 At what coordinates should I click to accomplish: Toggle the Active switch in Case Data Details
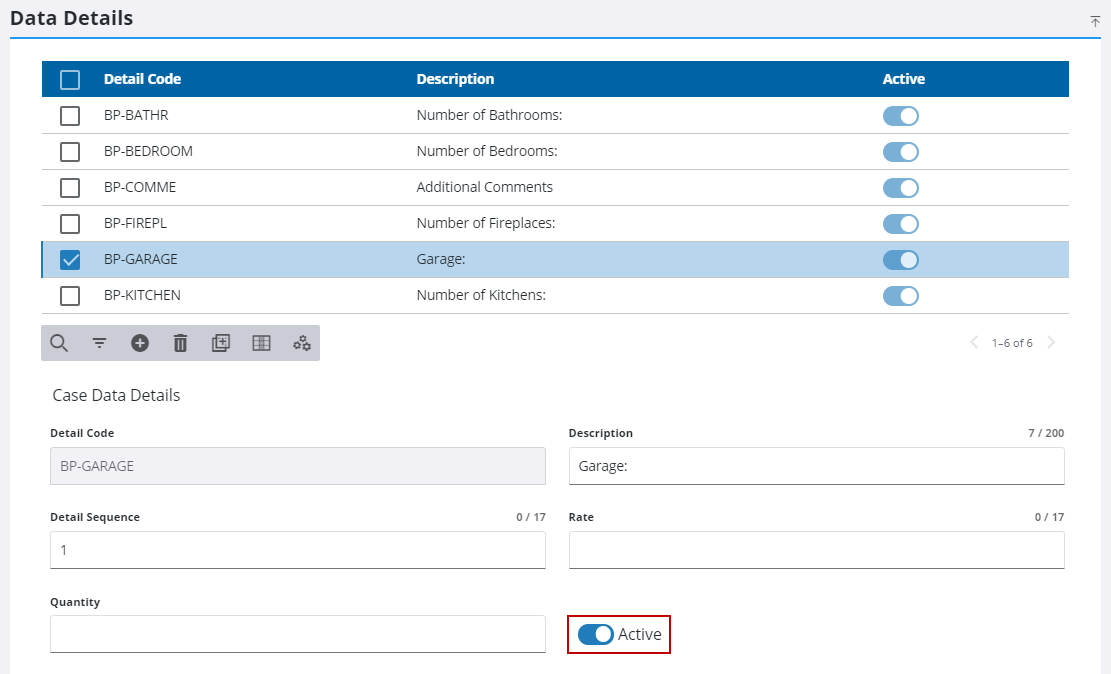click(595, 634)
